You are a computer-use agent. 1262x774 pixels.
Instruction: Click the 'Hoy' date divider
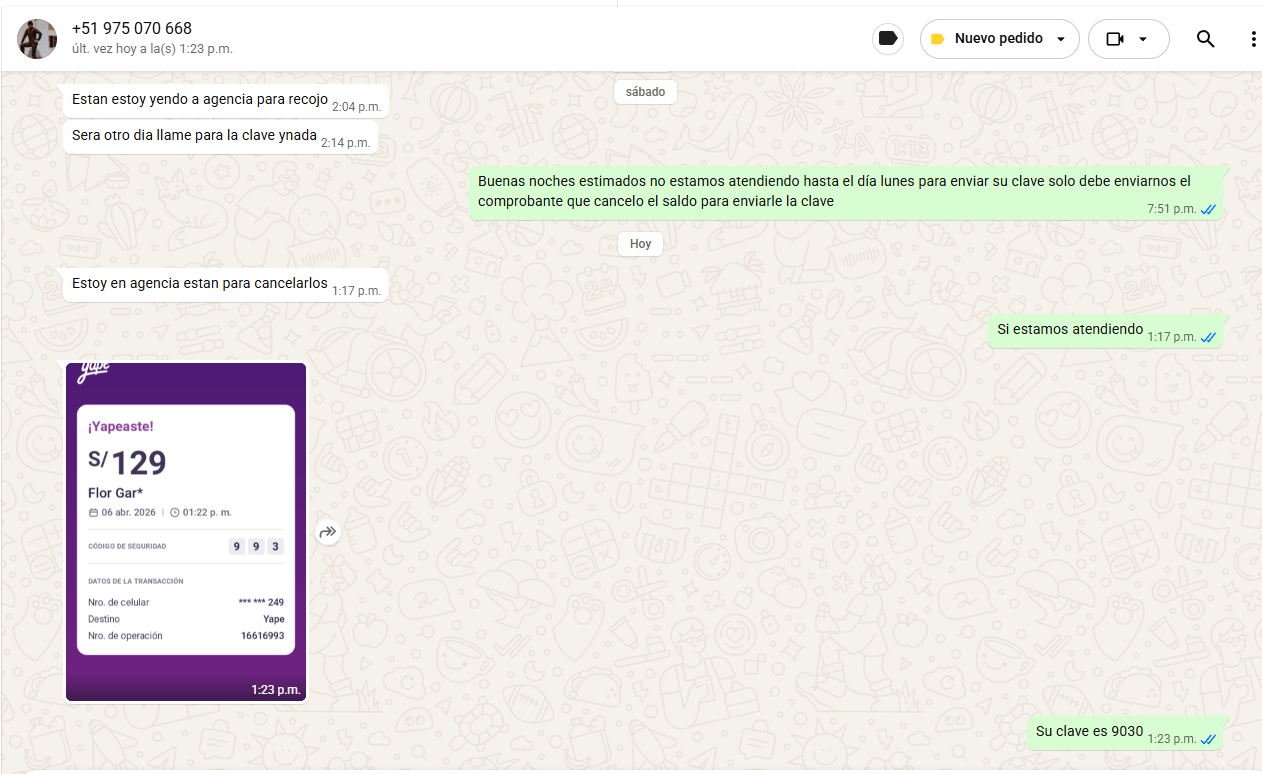pos(640,244)
